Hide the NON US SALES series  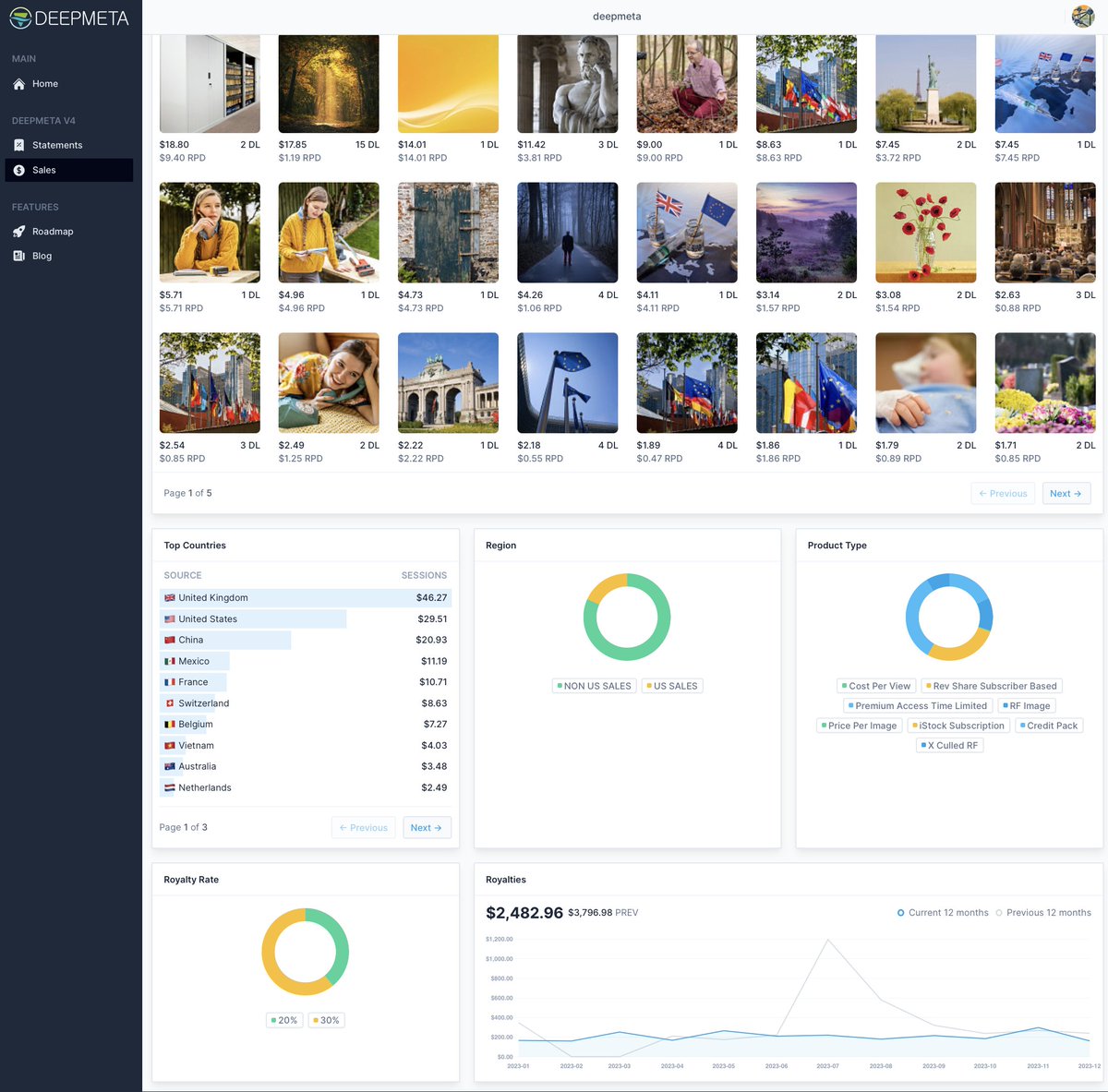(x=594, y=685)
